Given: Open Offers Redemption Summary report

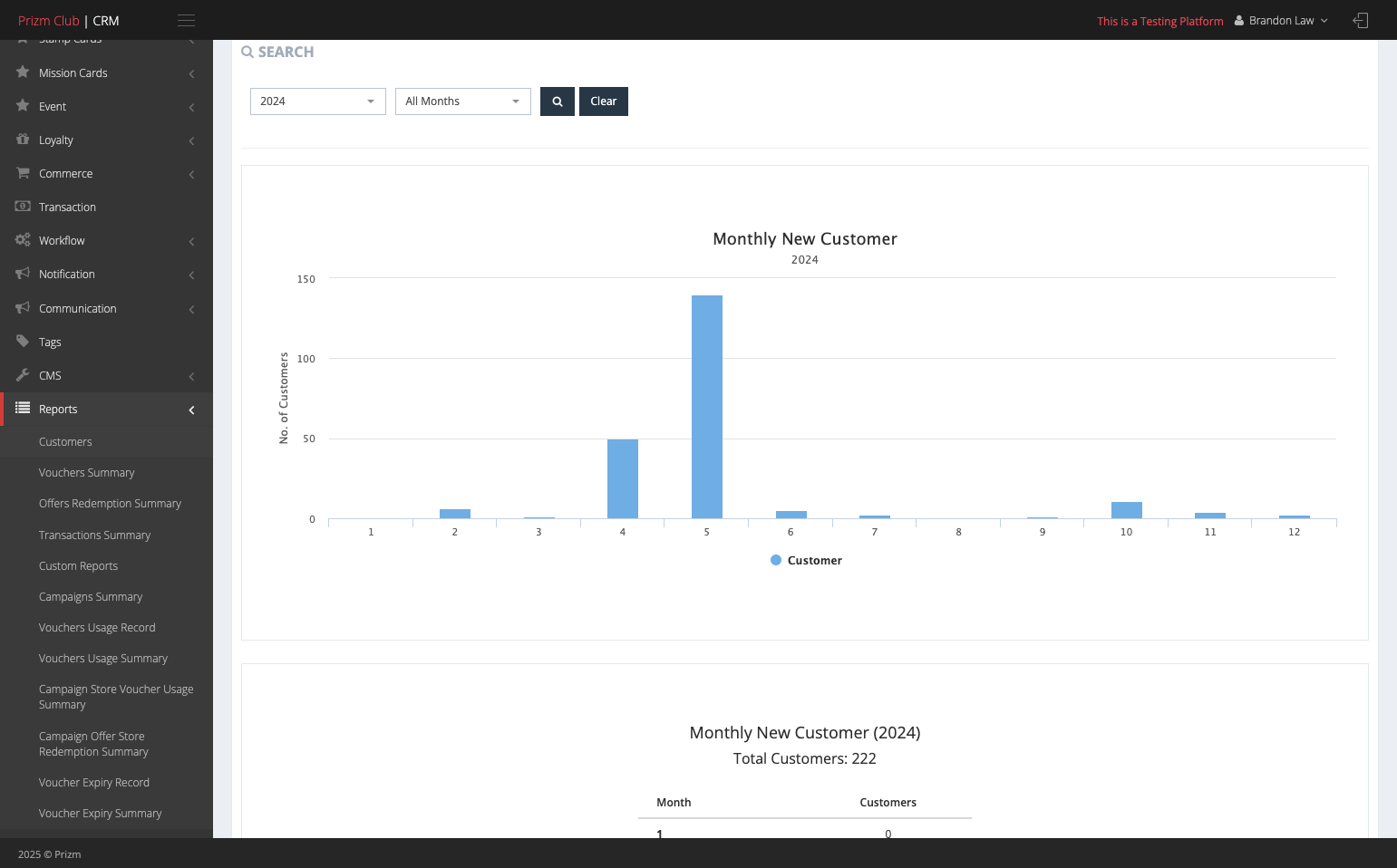Looking at the screenshot, I should pyautogui.click(x=111, y=504).
